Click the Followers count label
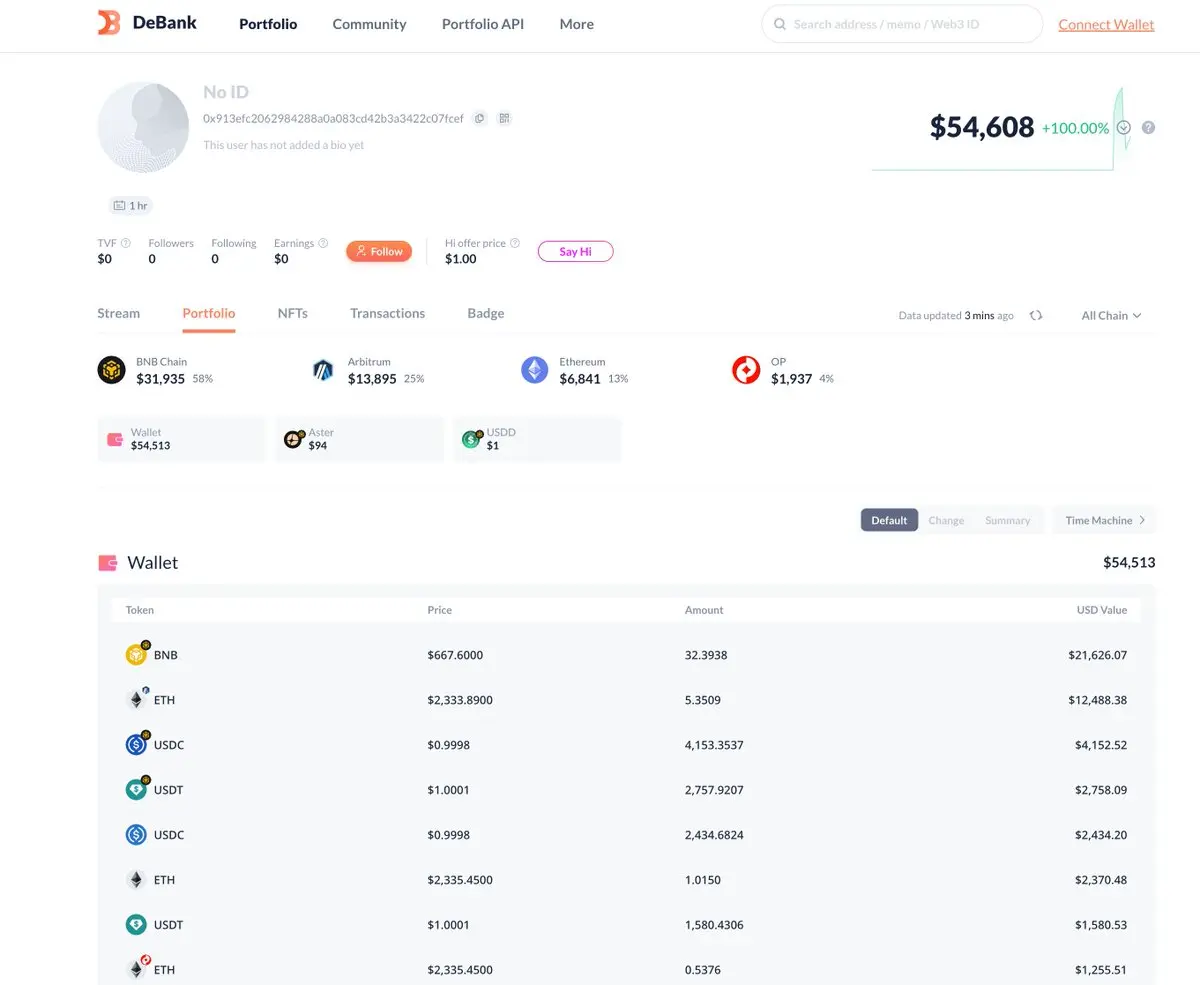The width and height of the screenshot is (1200, 985). click(x=171, y=243)
